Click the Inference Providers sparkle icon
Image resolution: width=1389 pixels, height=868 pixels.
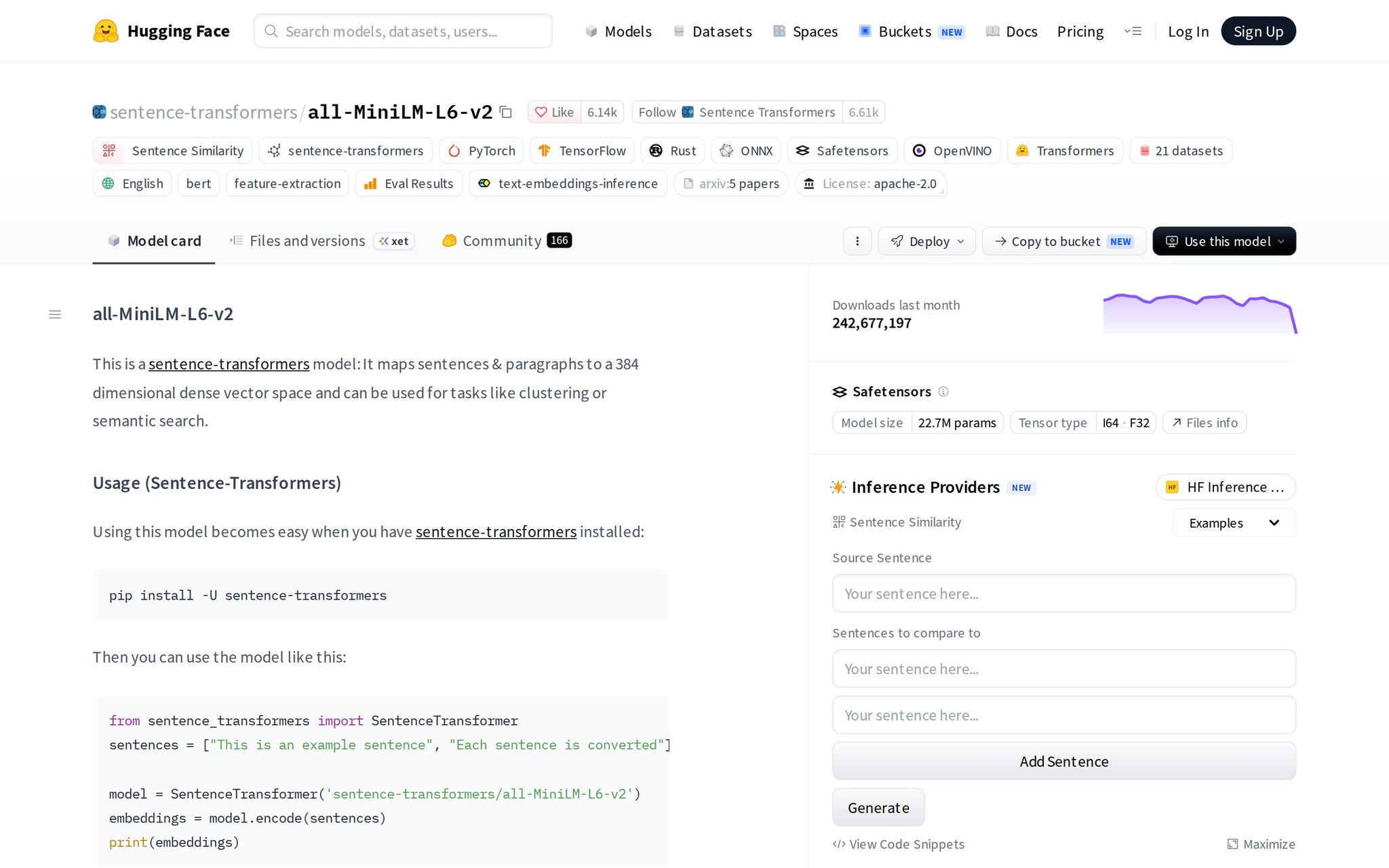(838, 487)
